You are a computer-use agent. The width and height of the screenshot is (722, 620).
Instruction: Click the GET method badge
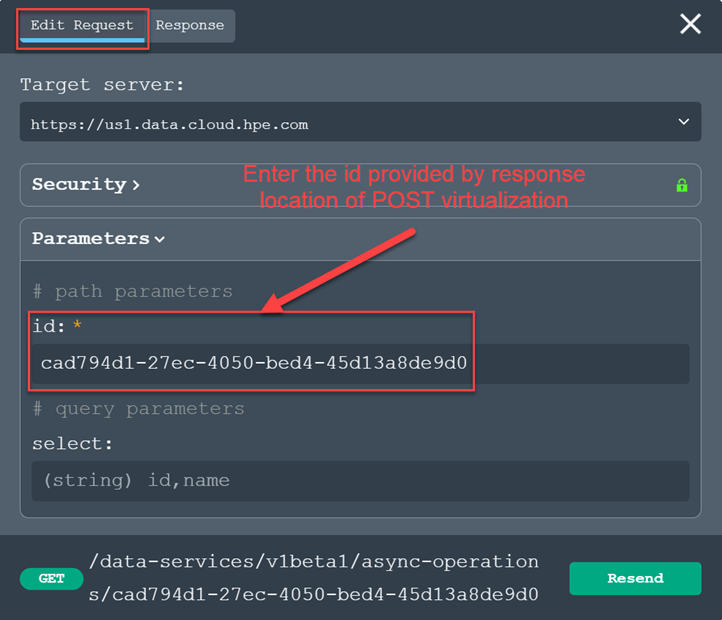pyautogui.click(x=52, y=579)
